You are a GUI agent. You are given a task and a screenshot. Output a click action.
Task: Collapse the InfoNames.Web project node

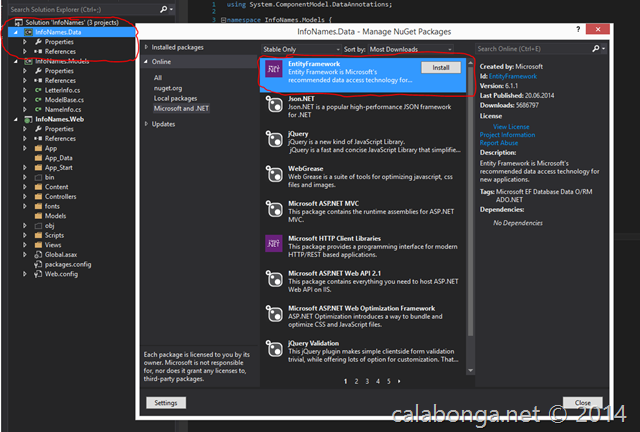[x=16, y=119]
